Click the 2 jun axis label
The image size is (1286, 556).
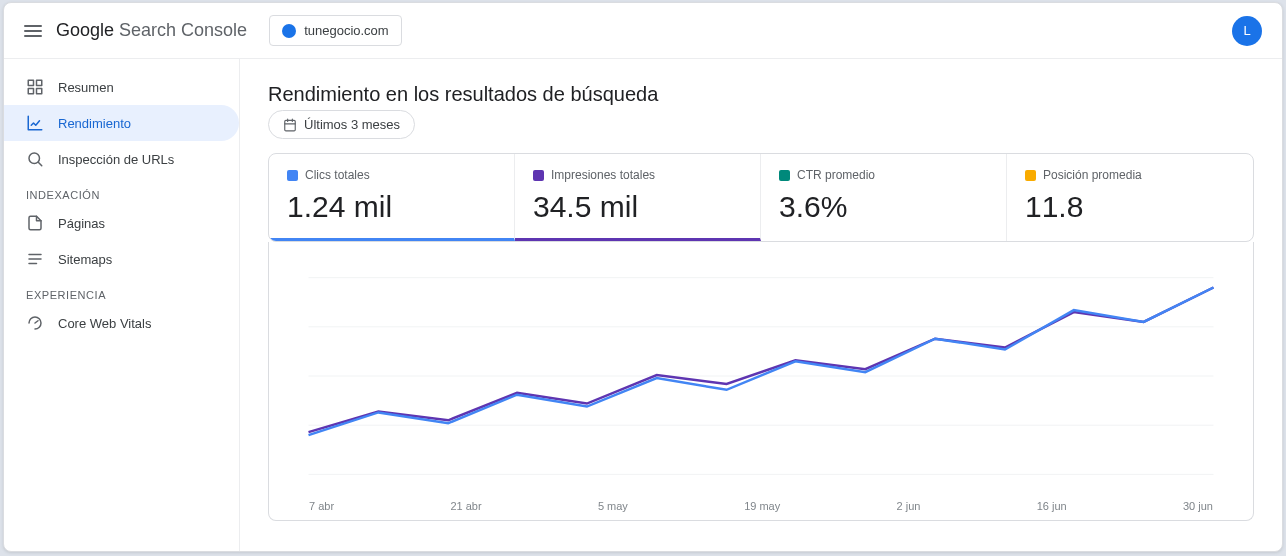tap(908, 506)
